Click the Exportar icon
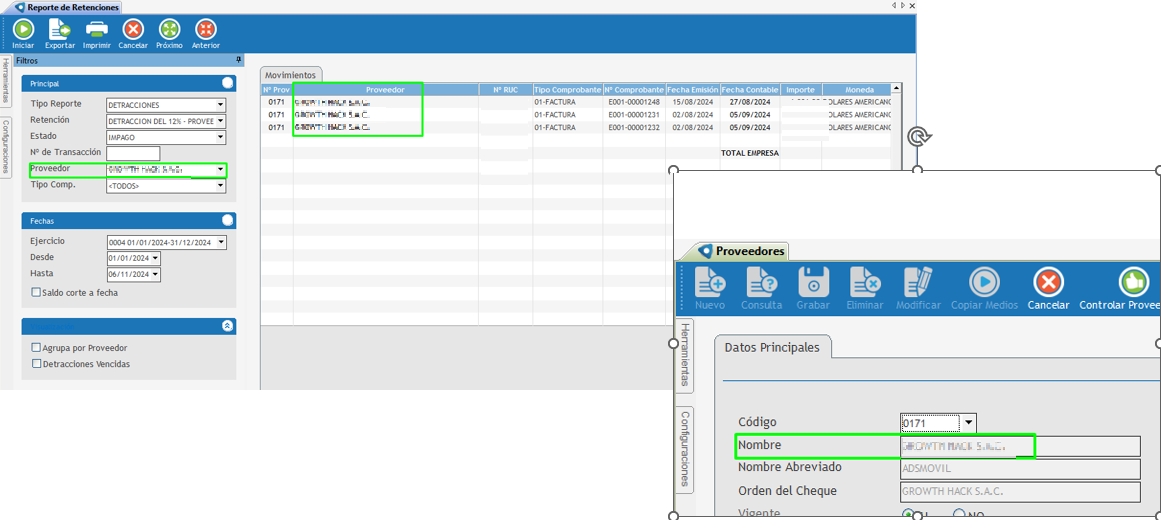1161x520 pixels. coord(59,30)
